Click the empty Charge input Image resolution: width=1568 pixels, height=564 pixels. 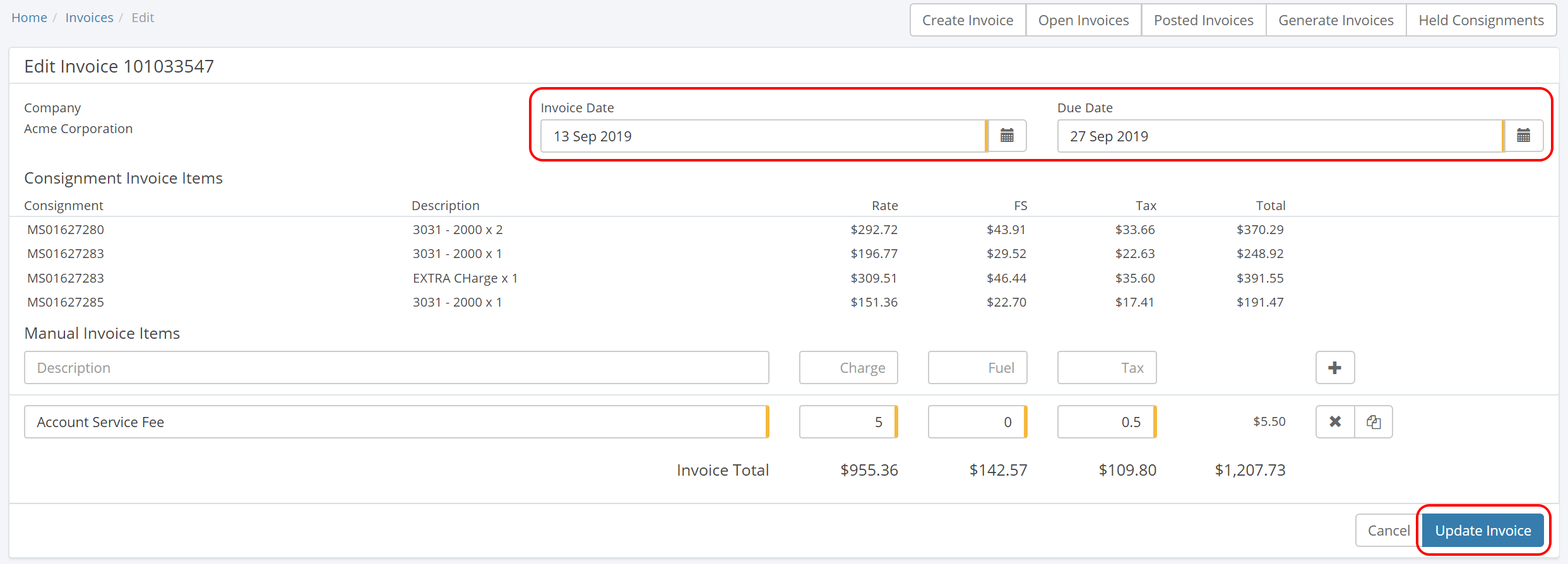(x=848, y=368)
